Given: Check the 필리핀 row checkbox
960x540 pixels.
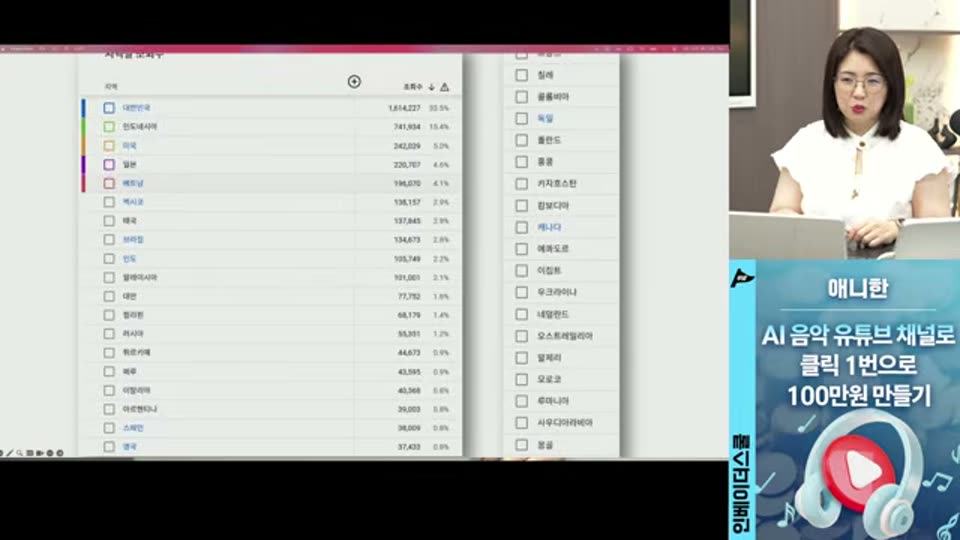Looking at the screenshot, I should [109, 315].
